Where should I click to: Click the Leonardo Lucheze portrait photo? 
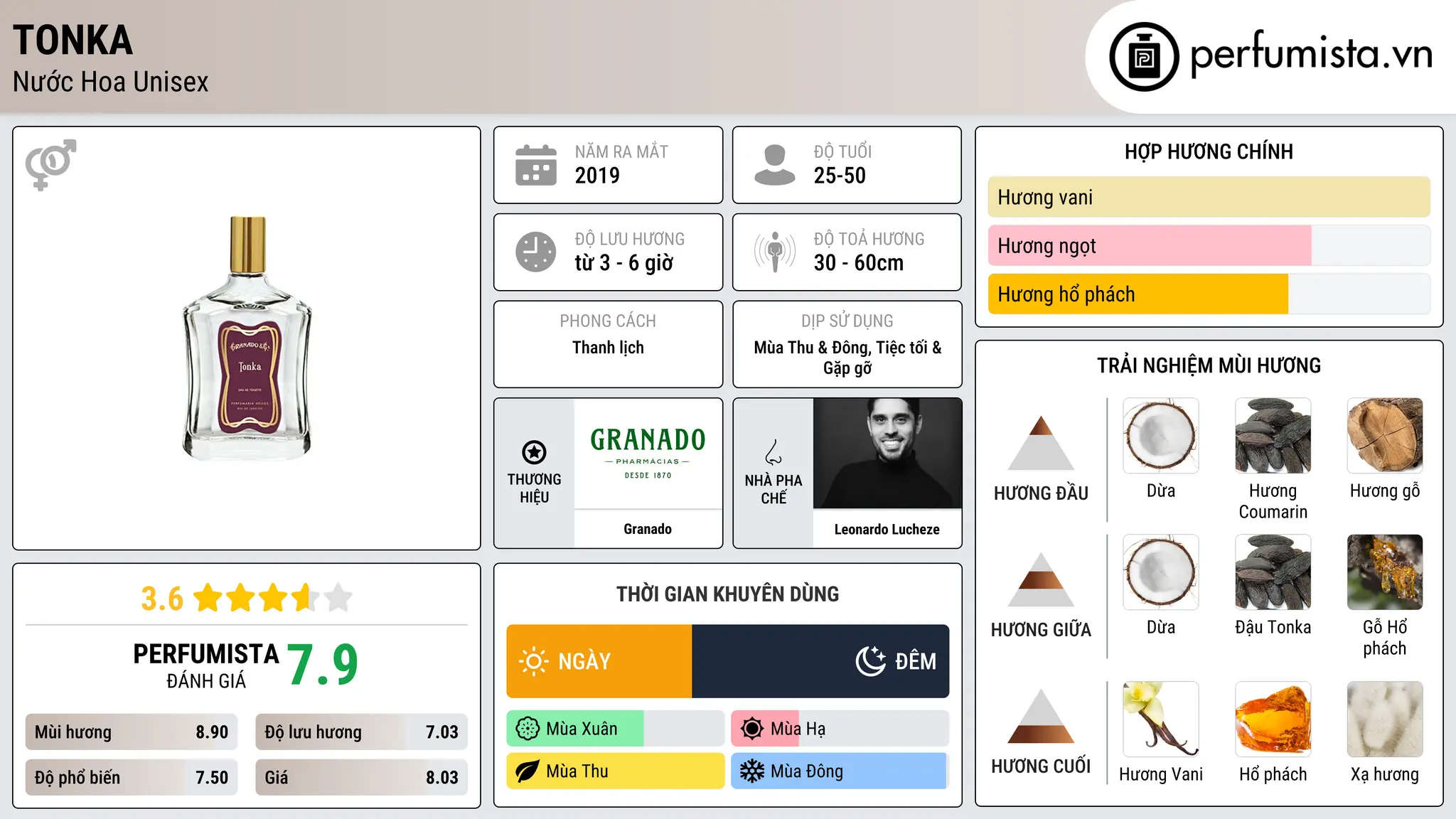point(887,453)
